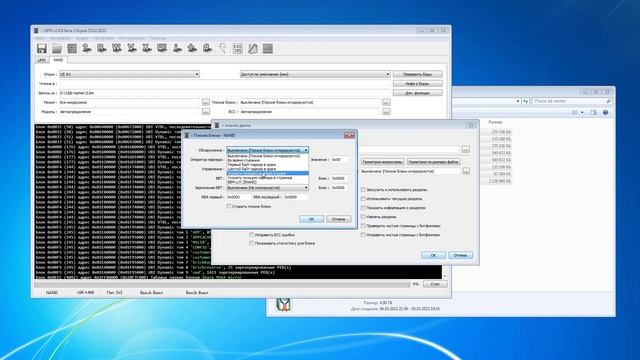Viewport: 640px width, 360px height.
Task: Tick the 'Извлечь разделы' checkbox
Action: 363,217
